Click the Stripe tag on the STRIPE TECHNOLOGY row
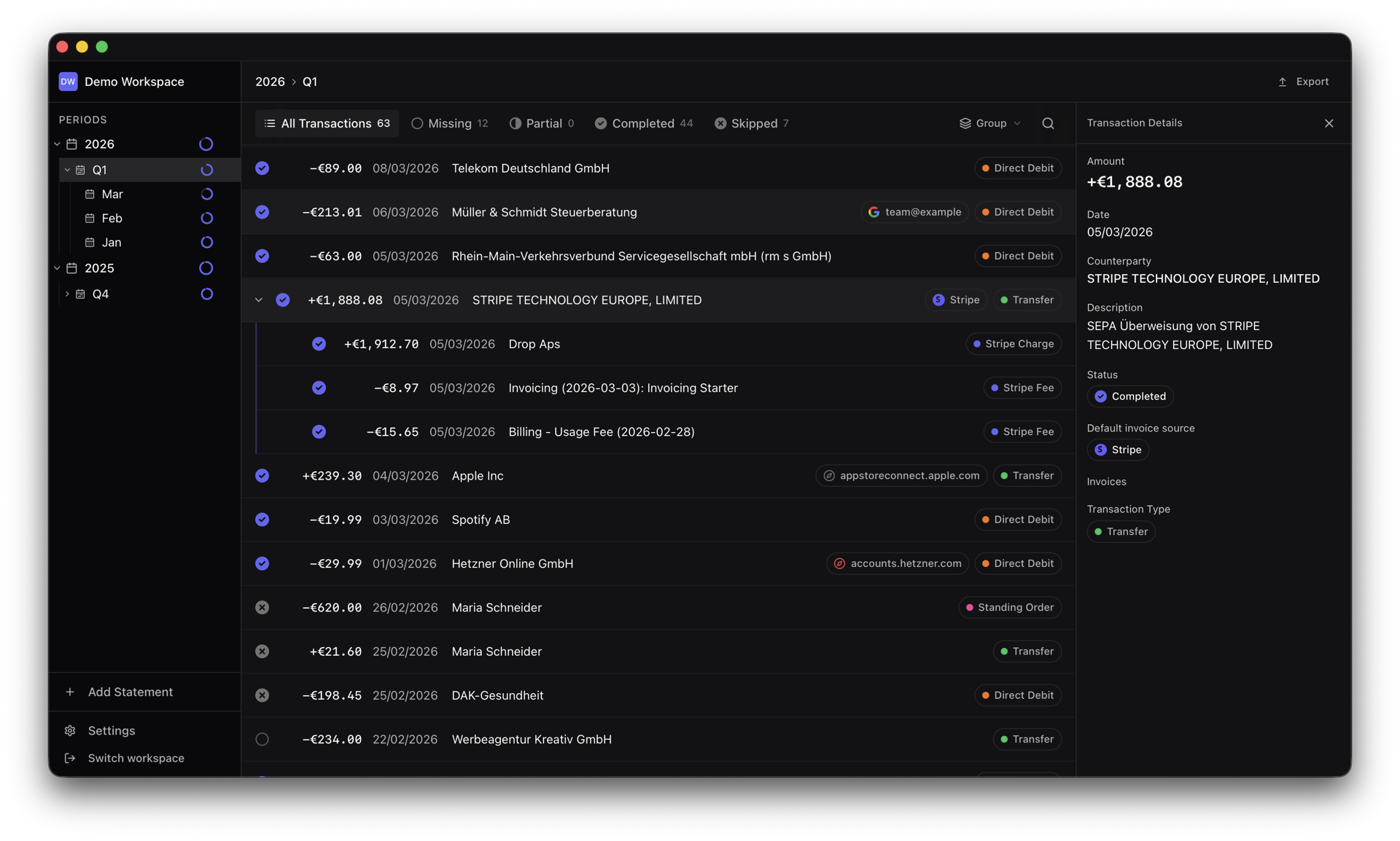 click(956, 300)
